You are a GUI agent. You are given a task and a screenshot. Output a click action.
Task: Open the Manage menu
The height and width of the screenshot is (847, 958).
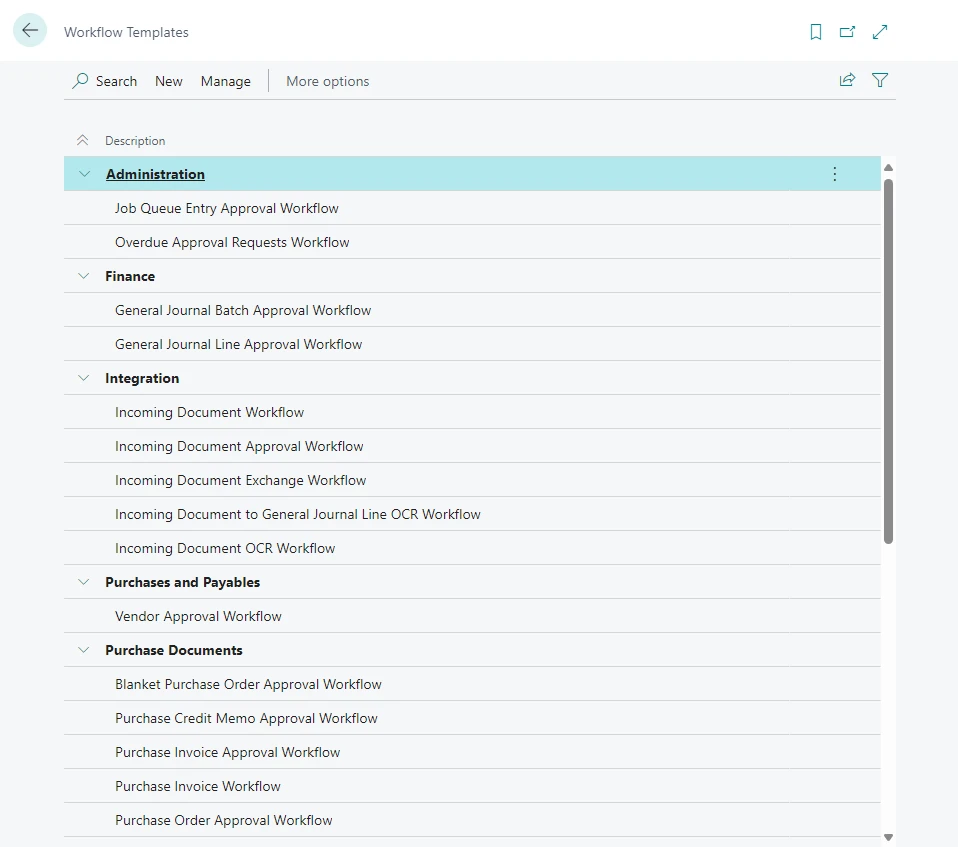tap(225, 81)
